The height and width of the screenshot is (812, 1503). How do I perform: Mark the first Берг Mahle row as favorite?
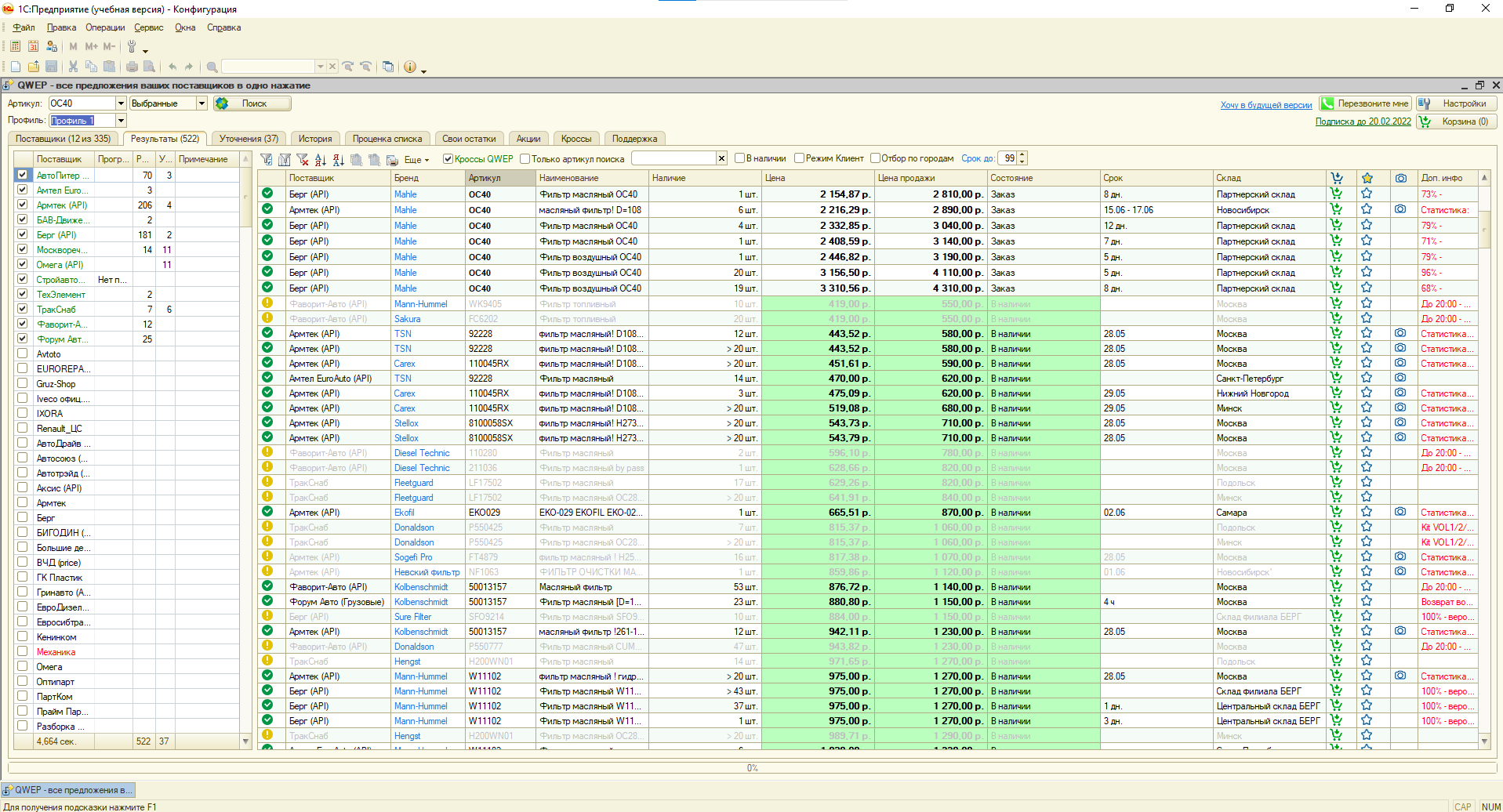pos(1367,194)
